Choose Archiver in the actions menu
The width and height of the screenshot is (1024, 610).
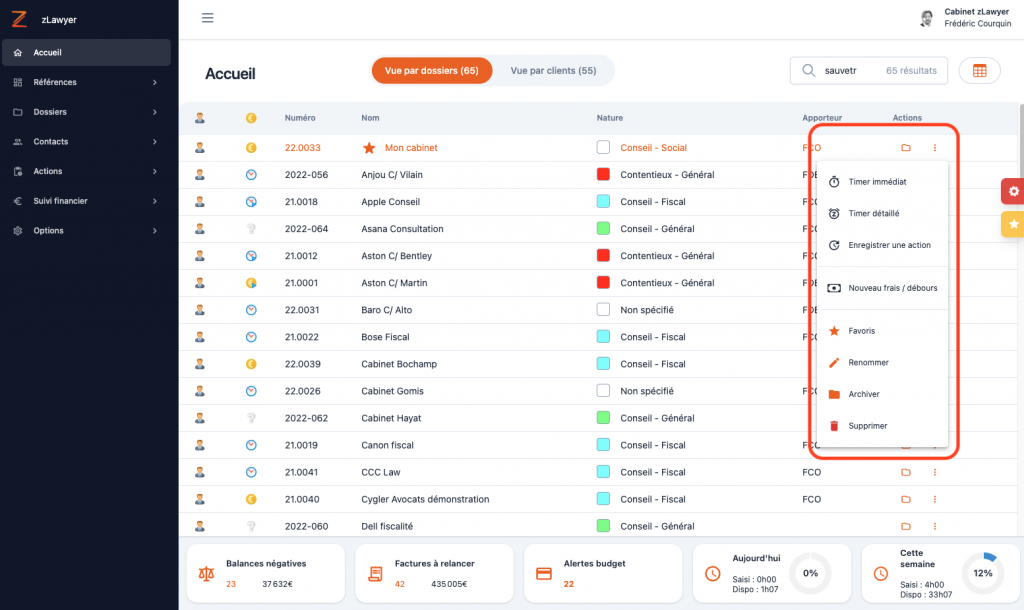pos(864,394)
